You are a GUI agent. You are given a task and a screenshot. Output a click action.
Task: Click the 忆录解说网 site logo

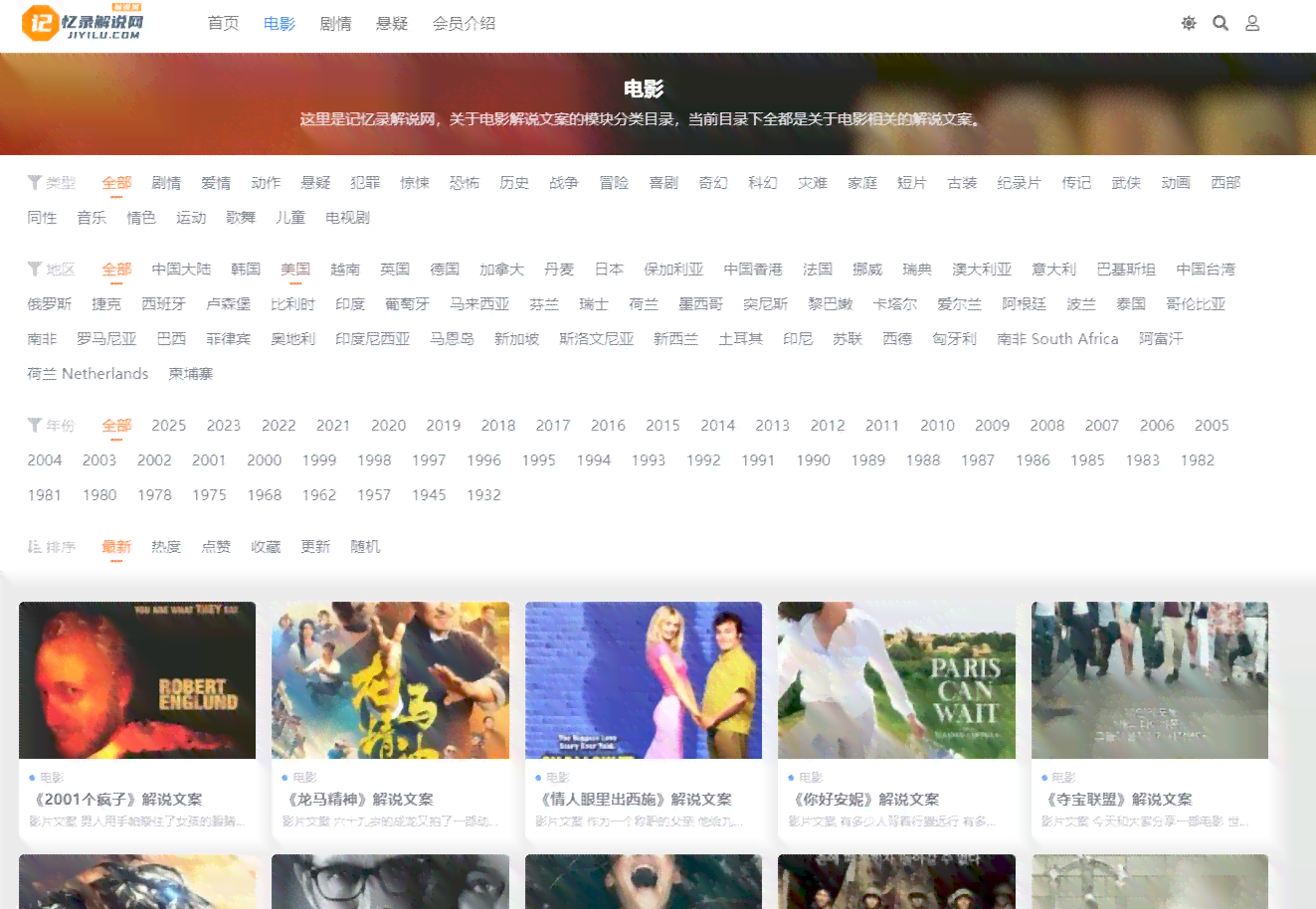(85, 23)
